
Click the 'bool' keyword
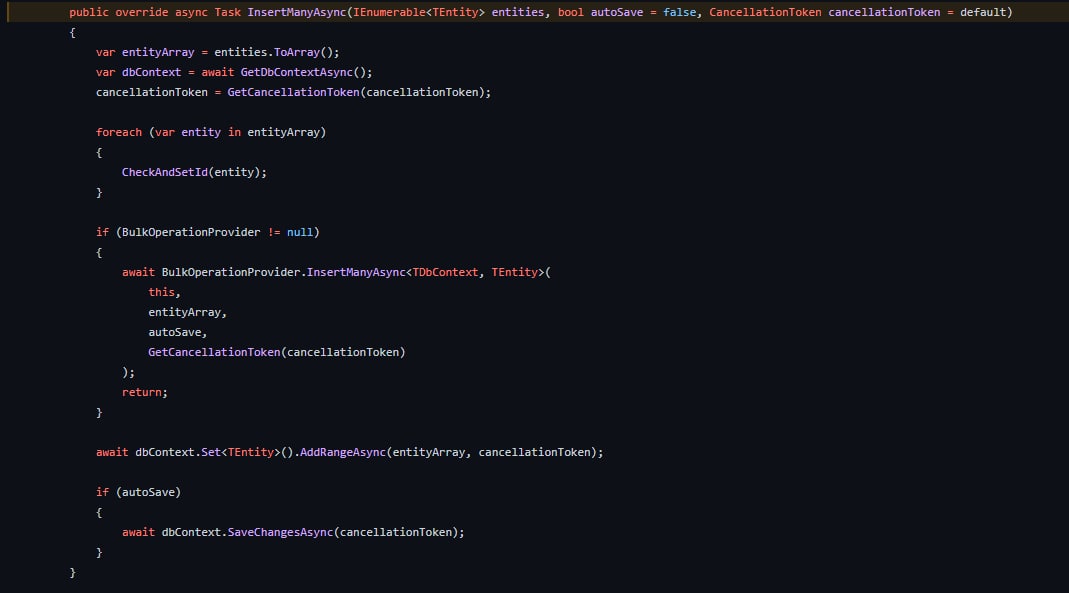571,12
